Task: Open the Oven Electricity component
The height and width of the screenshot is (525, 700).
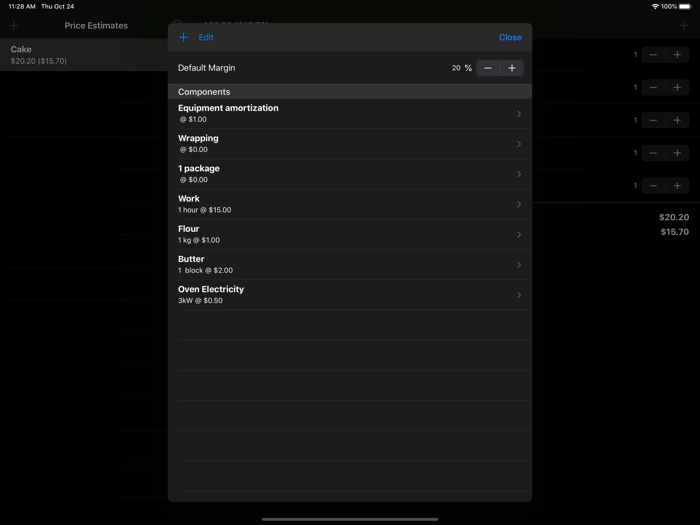Action: tap(350, 295)
